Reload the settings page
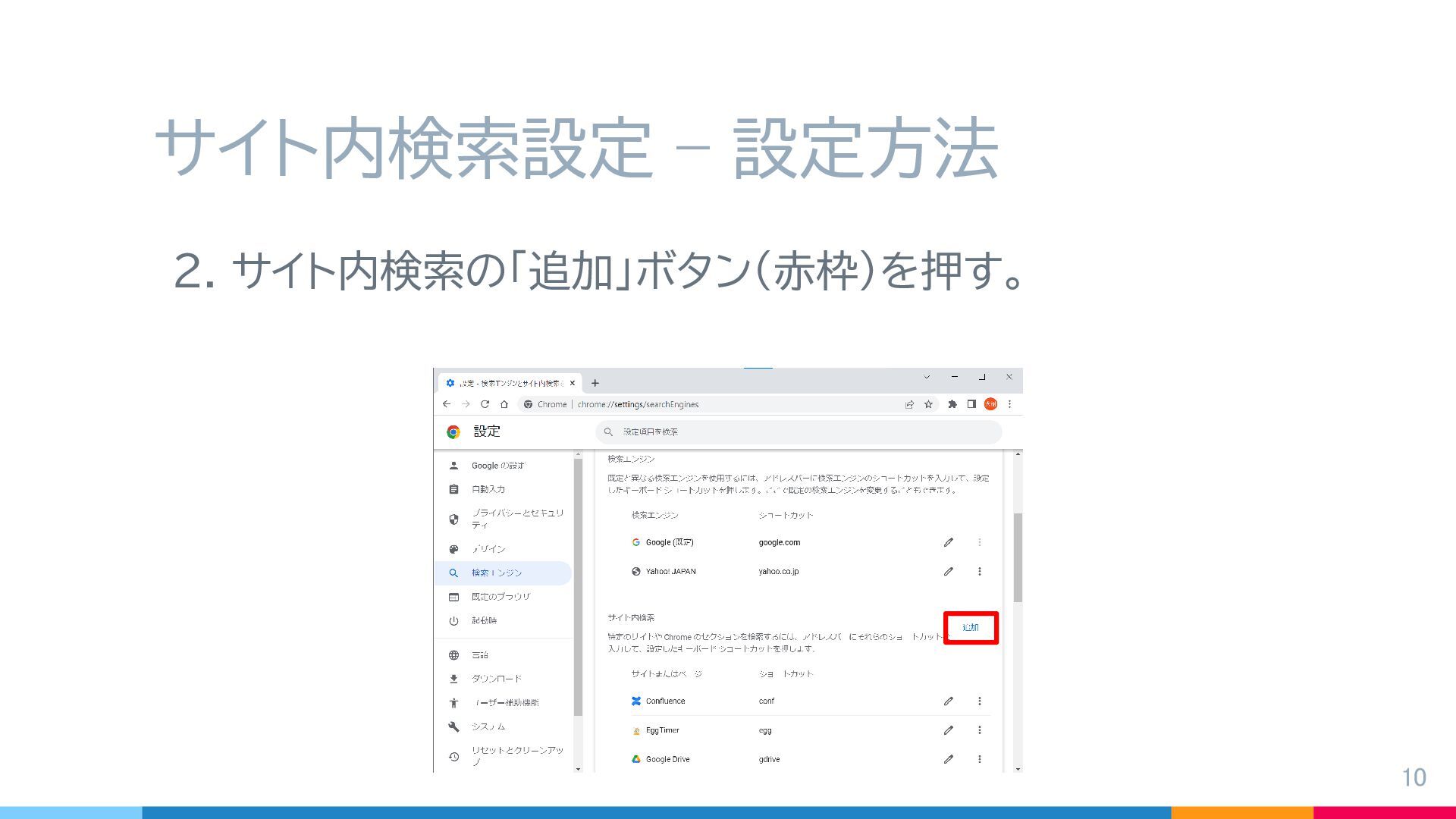Viewport: 1456px width, 819px height. click(x=485, y=404)
